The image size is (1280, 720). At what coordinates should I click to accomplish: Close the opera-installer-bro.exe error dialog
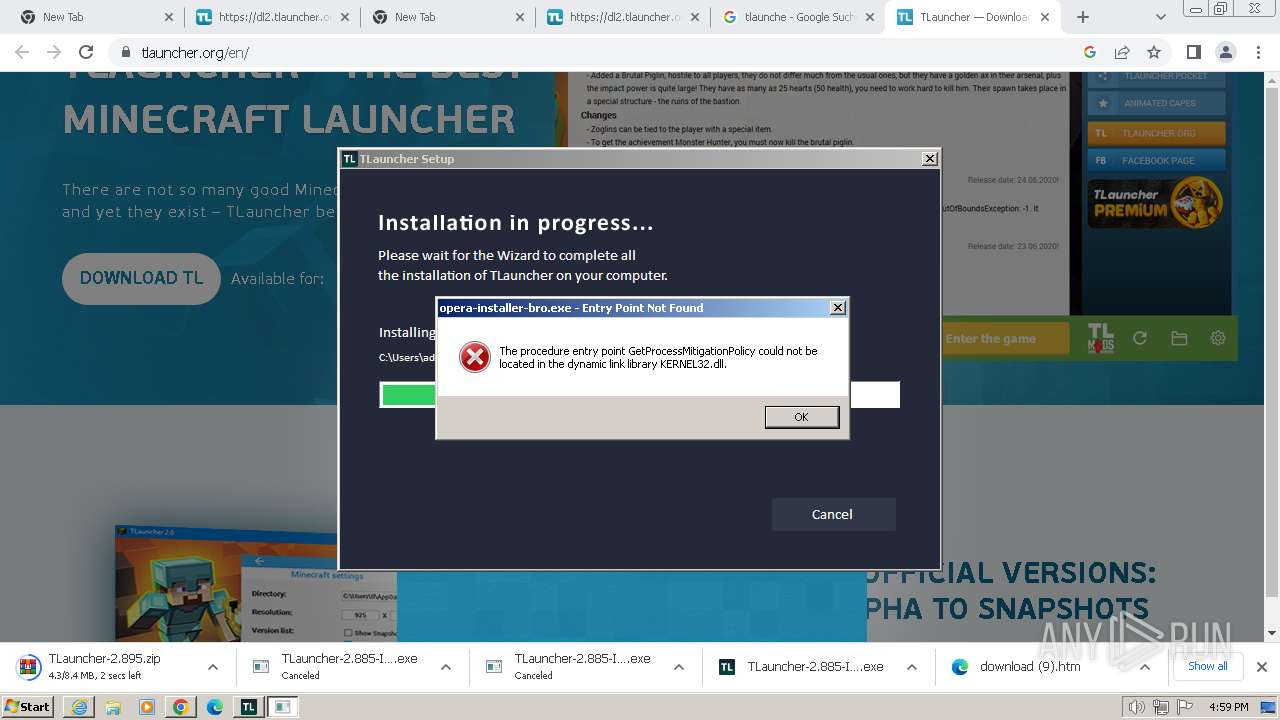click(838, 308)
